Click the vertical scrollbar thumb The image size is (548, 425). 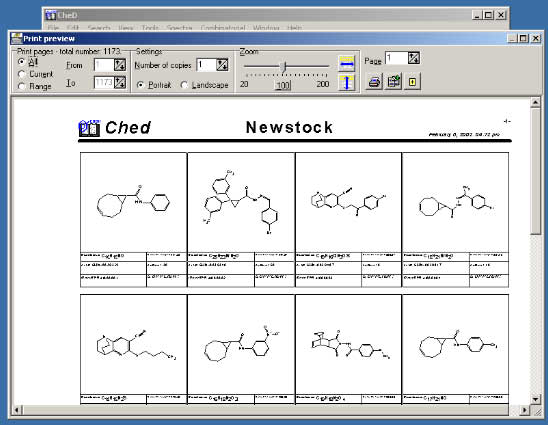535,171
